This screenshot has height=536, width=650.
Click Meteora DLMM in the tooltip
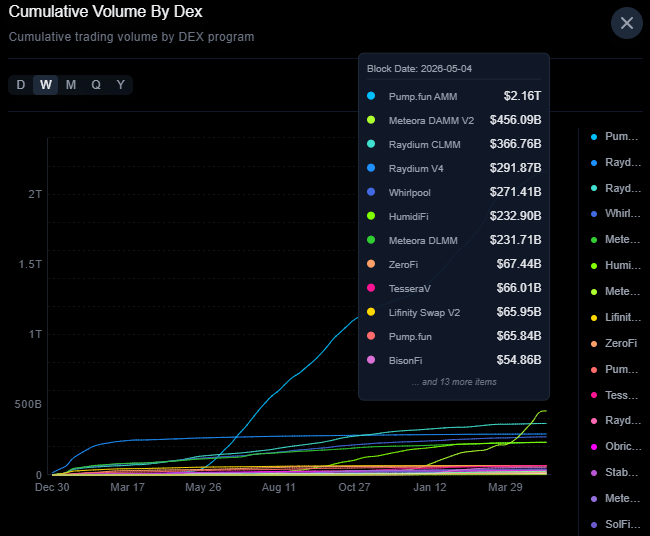coord(423,241)
